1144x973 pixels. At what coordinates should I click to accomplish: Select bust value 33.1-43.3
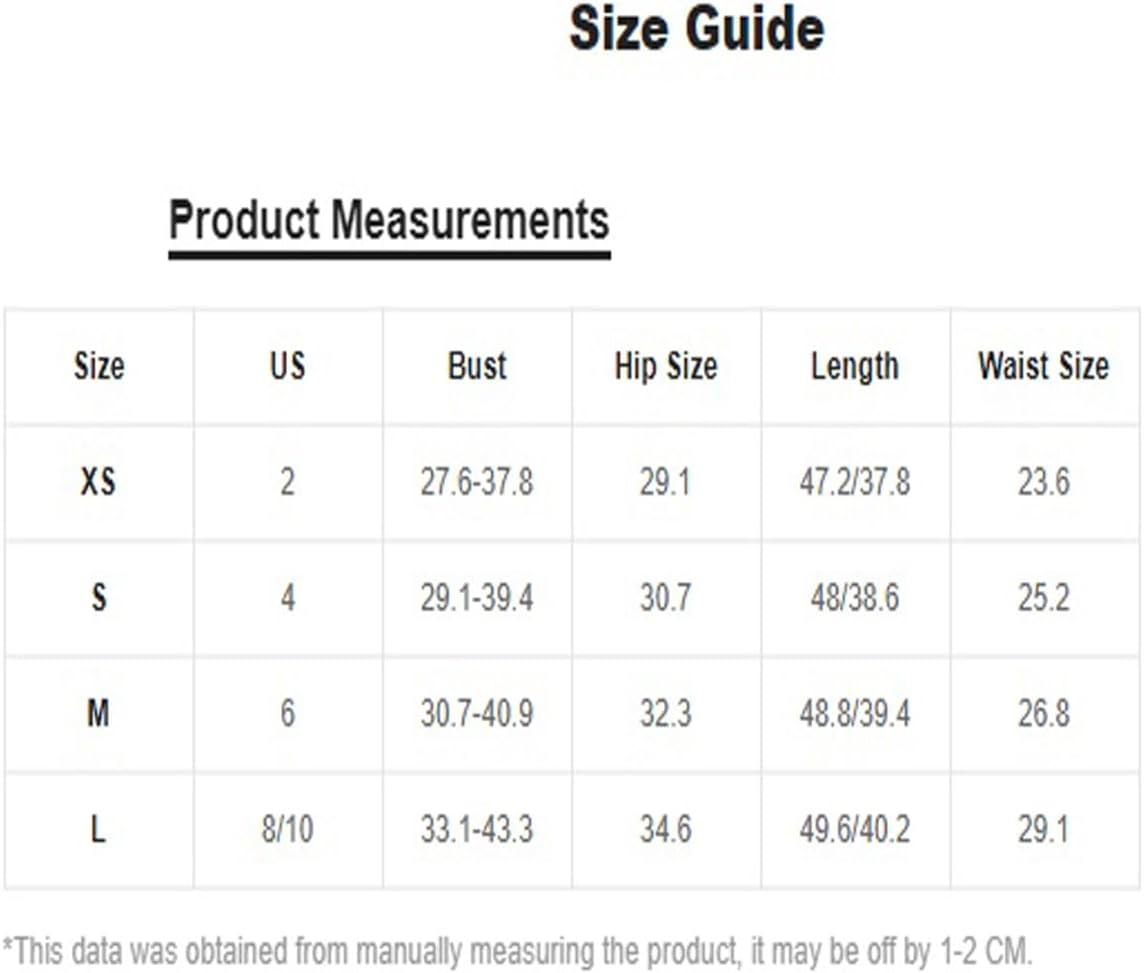coord(476,829)
